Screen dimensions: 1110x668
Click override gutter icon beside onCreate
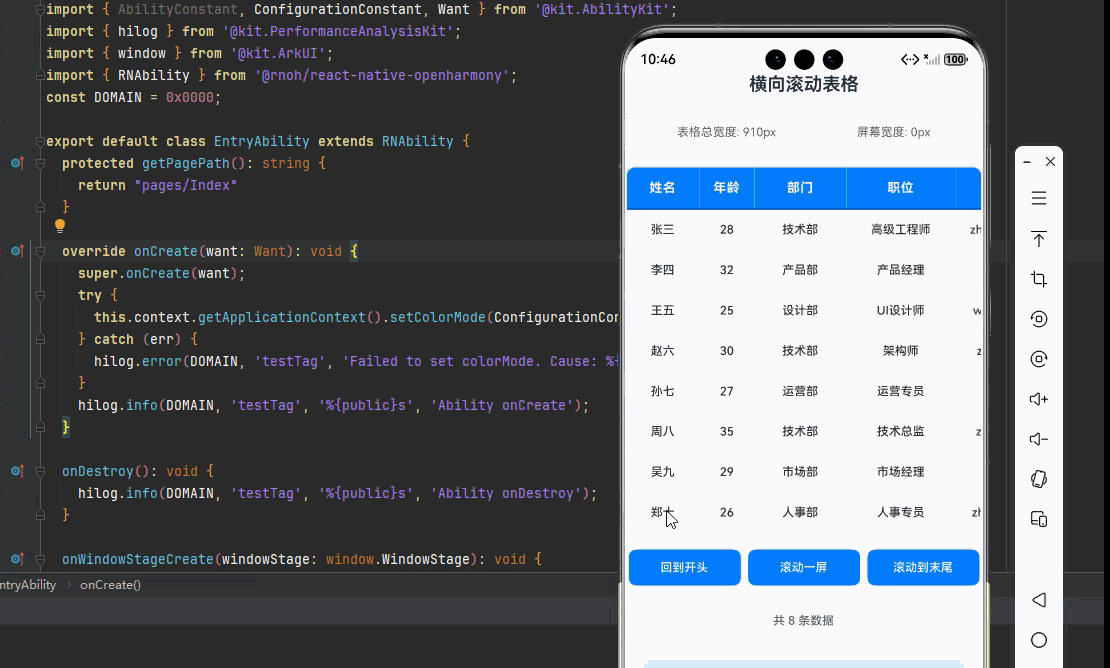18,250
